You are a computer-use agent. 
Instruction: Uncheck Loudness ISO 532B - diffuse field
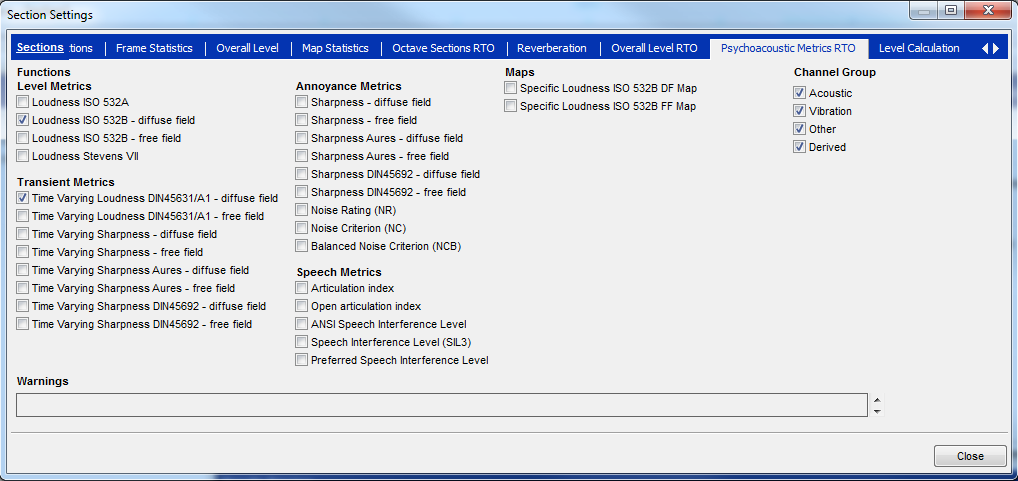tap(23, 120)
